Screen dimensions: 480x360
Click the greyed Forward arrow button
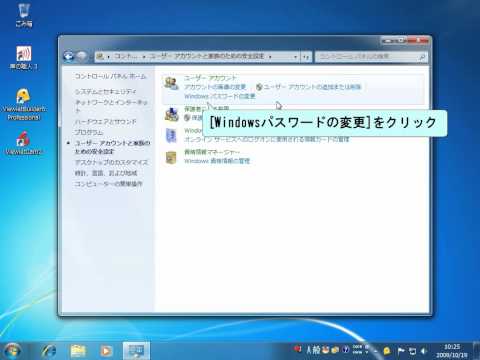82,57
